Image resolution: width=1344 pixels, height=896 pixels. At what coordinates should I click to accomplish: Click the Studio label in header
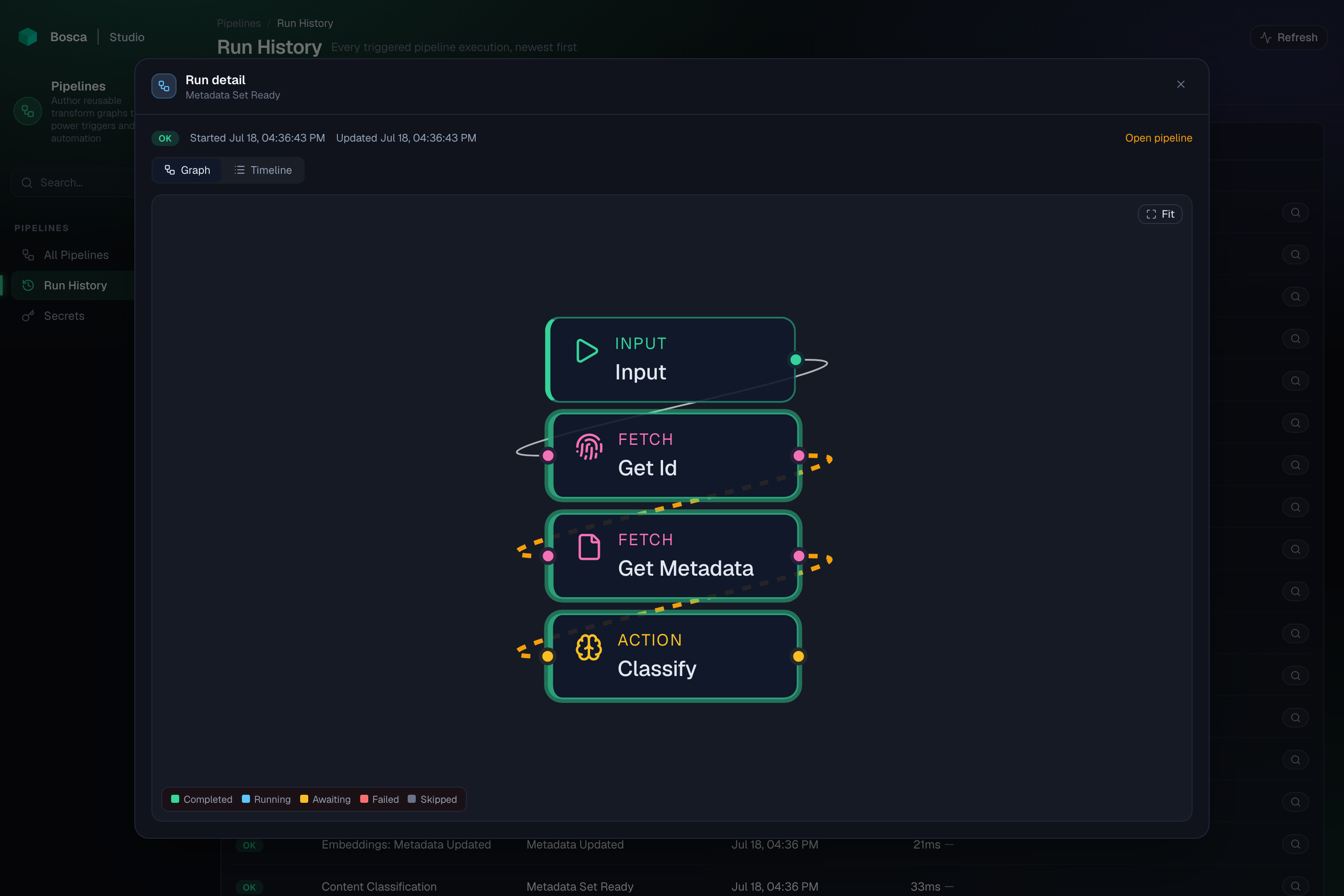(127, 37)
